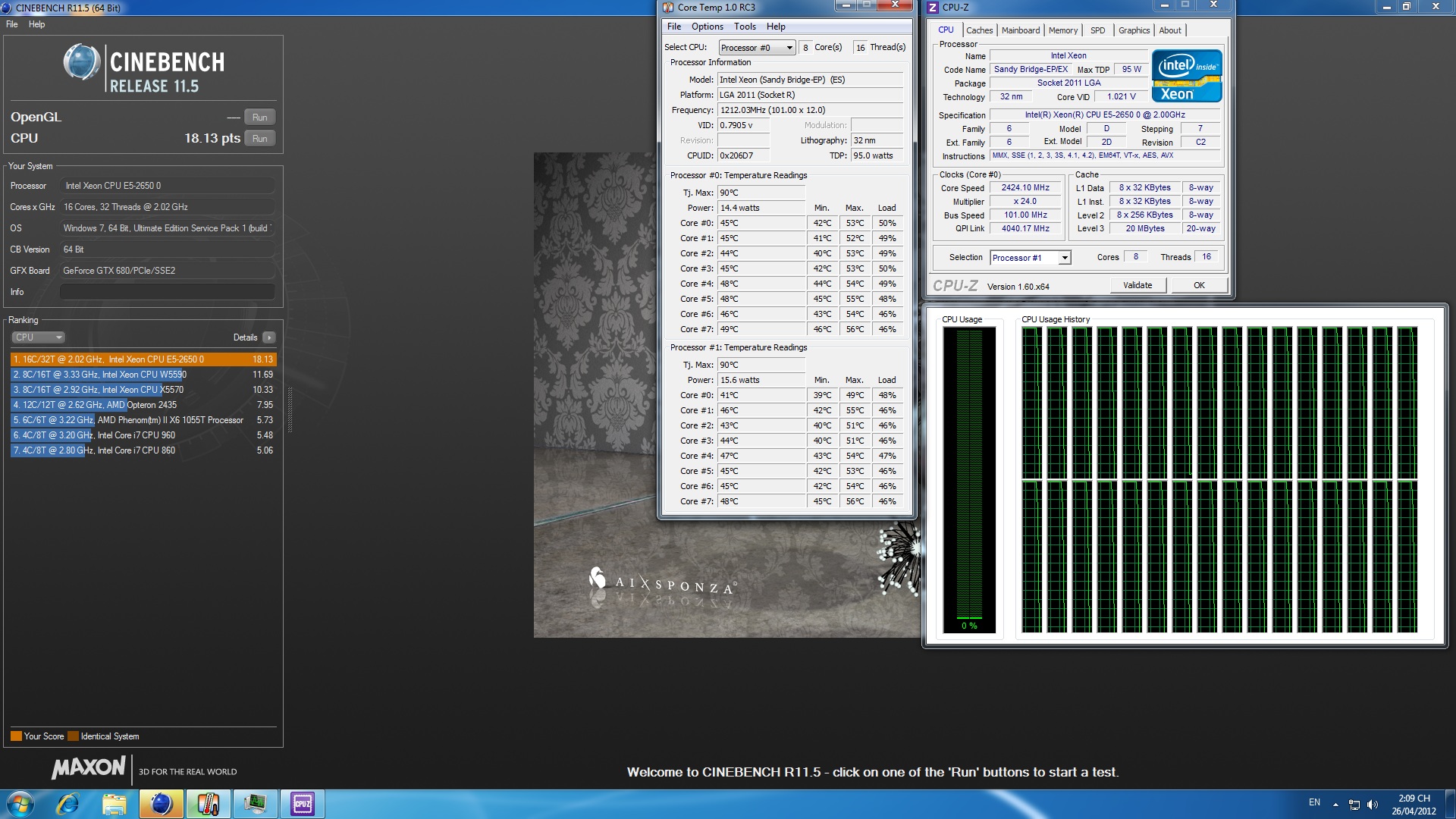Select ranking entry Xeon E5-2650 18.13
The width and height of the screenshot is (1456, 819).
click(x=143, y=359)
